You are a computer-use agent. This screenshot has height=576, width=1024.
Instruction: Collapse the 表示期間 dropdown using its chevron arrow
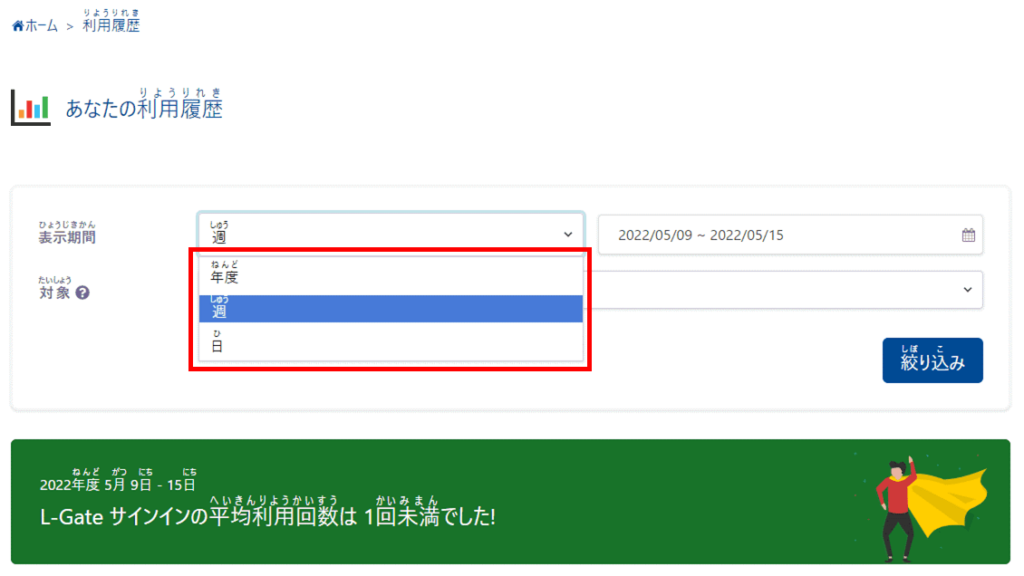(x=568, y=235)
